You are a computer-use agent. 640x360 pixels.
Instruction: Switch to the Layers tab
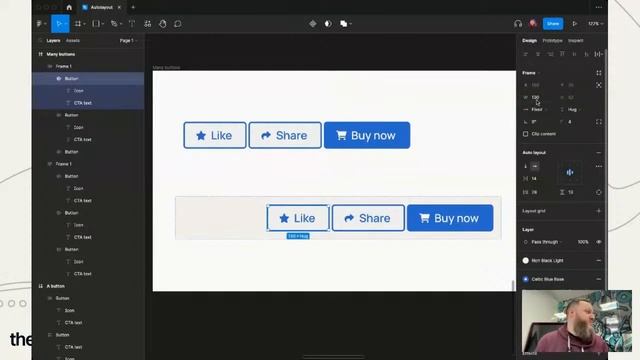click(53, 40)
